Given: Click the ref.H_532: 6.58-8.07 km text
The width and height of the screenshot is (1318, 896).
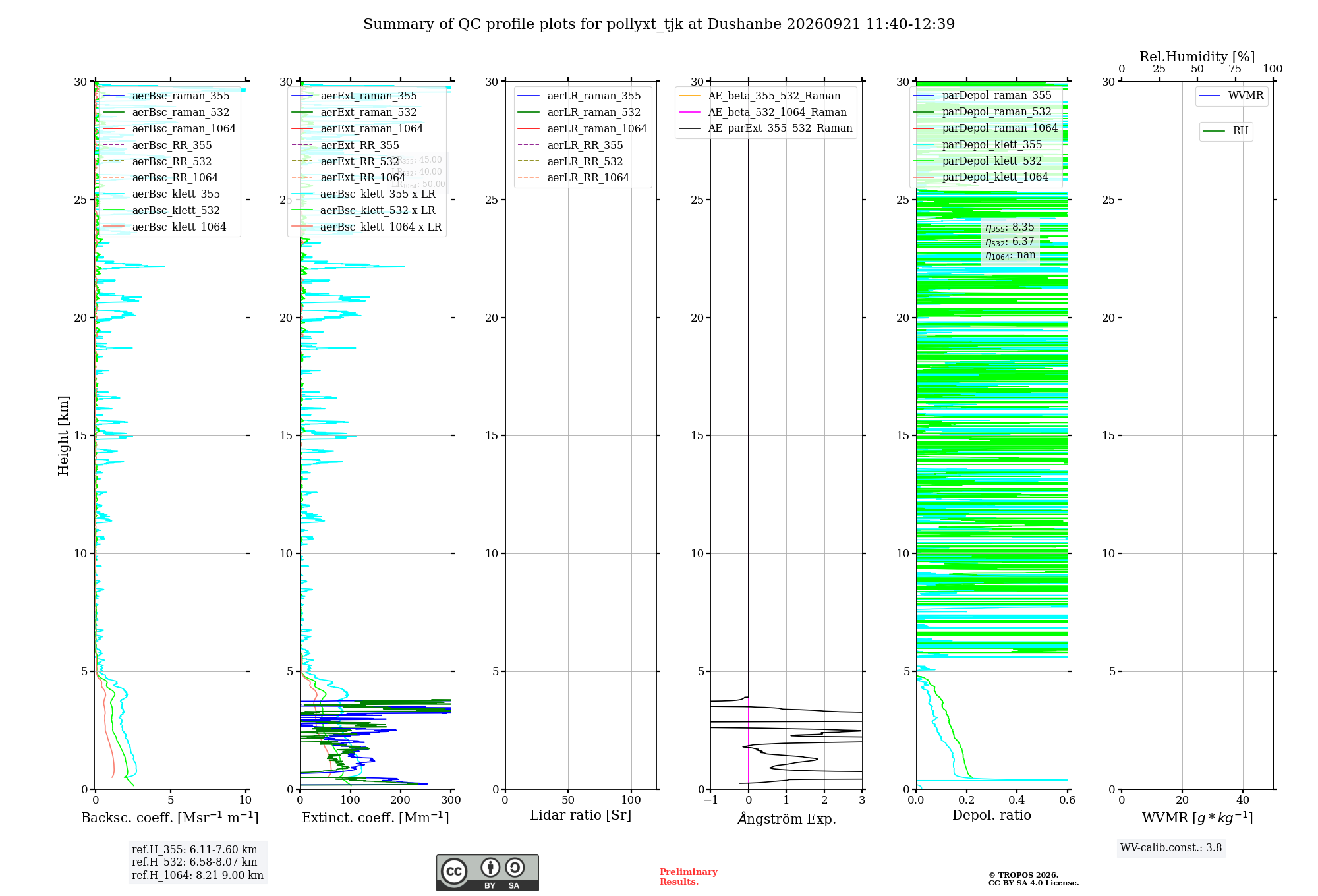Looking at the screenshot, I should point(194,862).
